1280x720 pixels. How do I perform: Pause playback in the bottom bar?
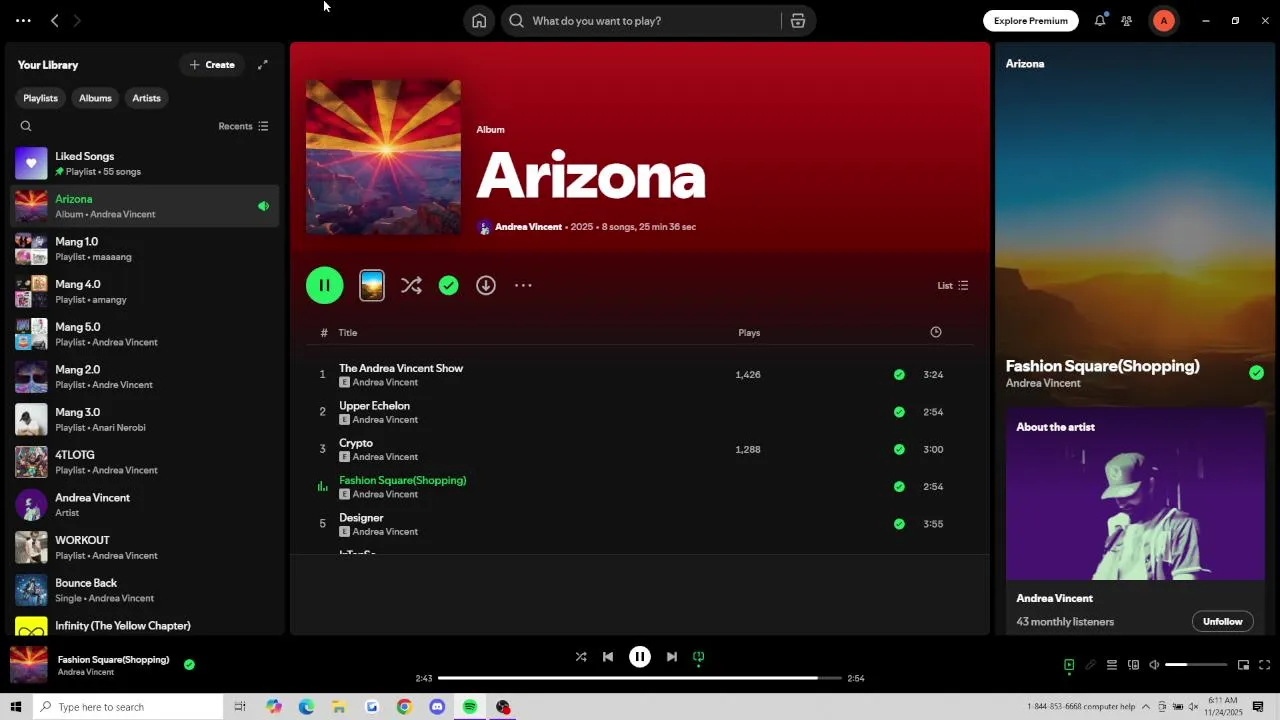coord(640,657)
